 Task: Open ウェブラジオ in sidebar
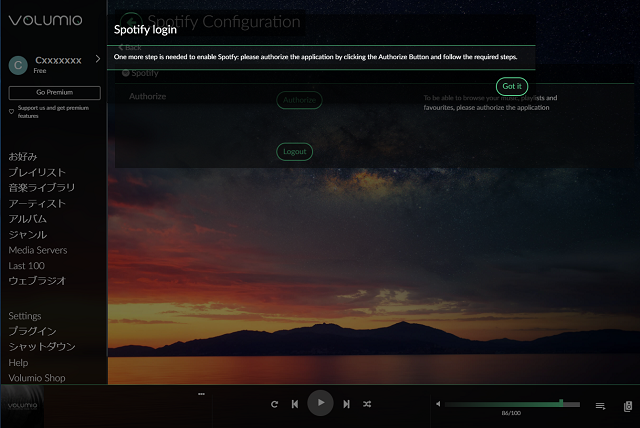(37, 281)
